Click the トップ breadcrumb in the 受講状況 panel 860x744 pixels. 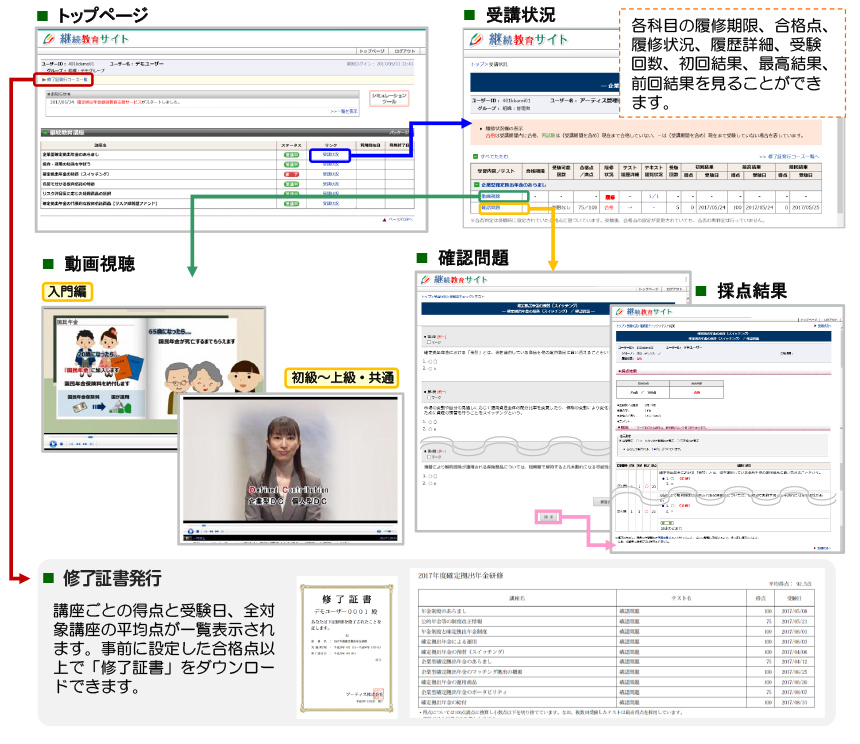476,65
